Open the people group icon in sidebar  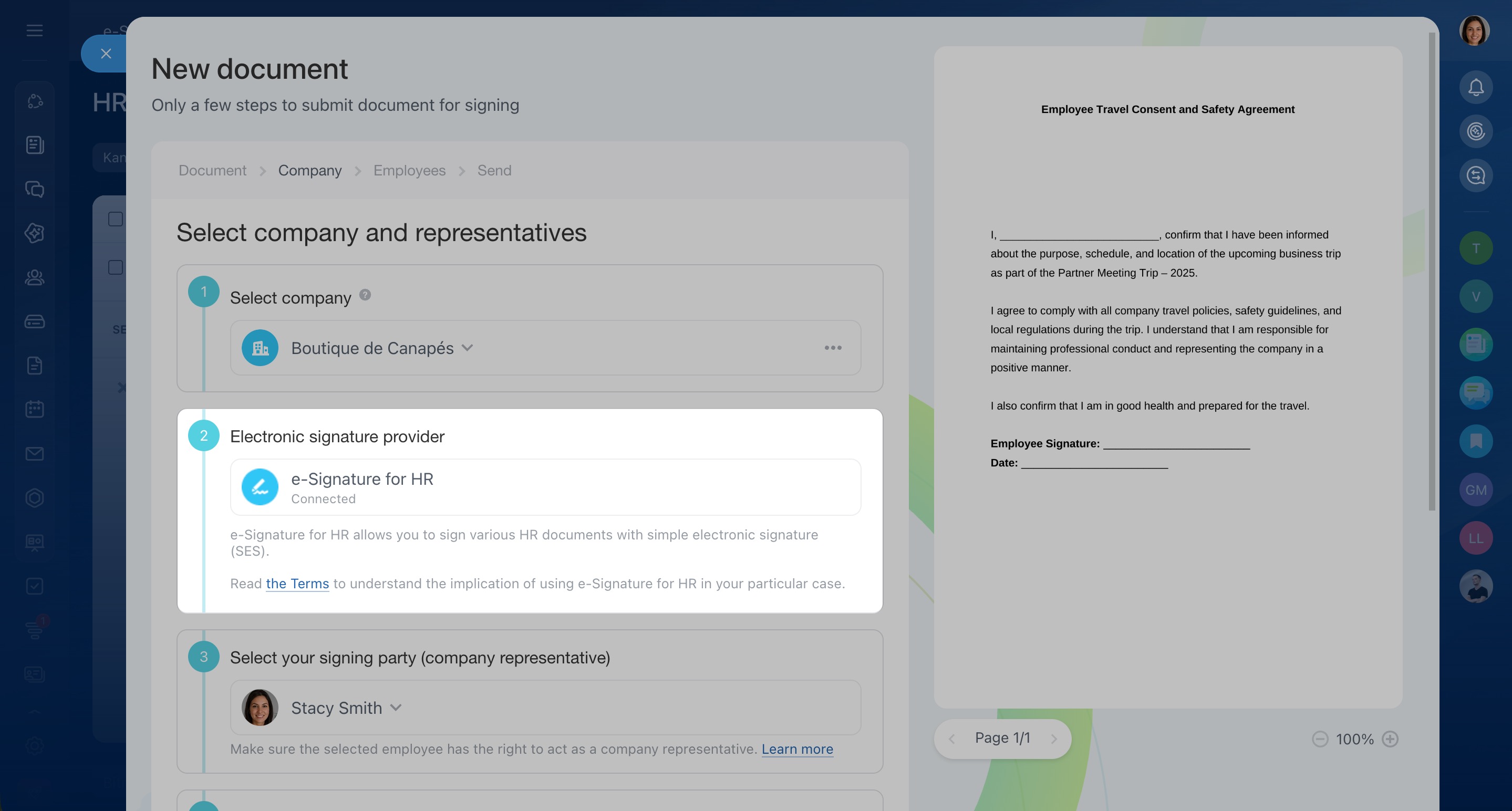[35, 277]
